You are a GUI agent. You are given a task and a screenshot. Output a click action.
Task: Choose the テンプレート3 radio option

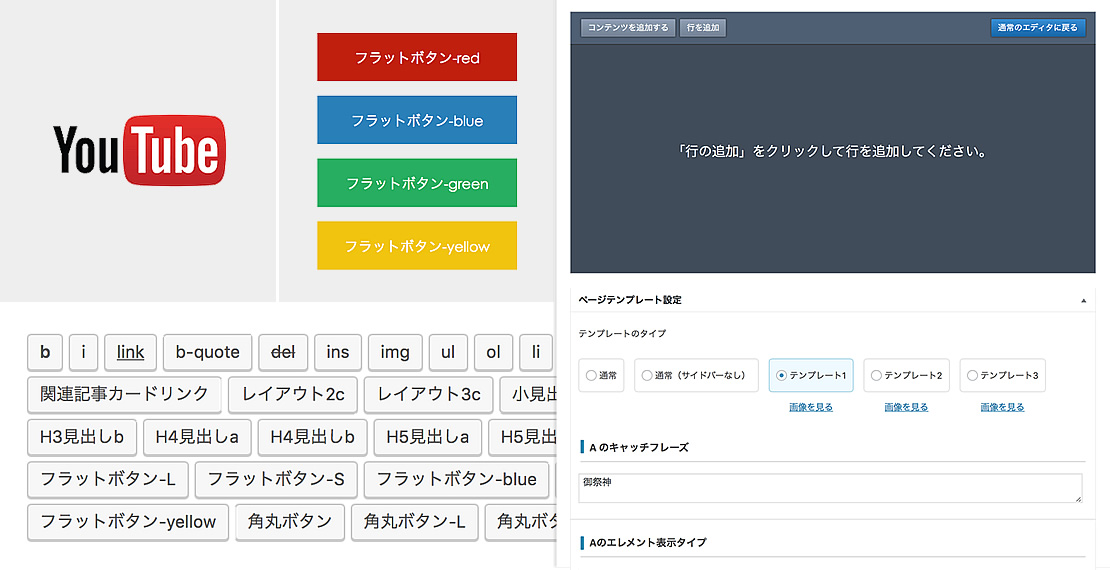coord(1002,375)
